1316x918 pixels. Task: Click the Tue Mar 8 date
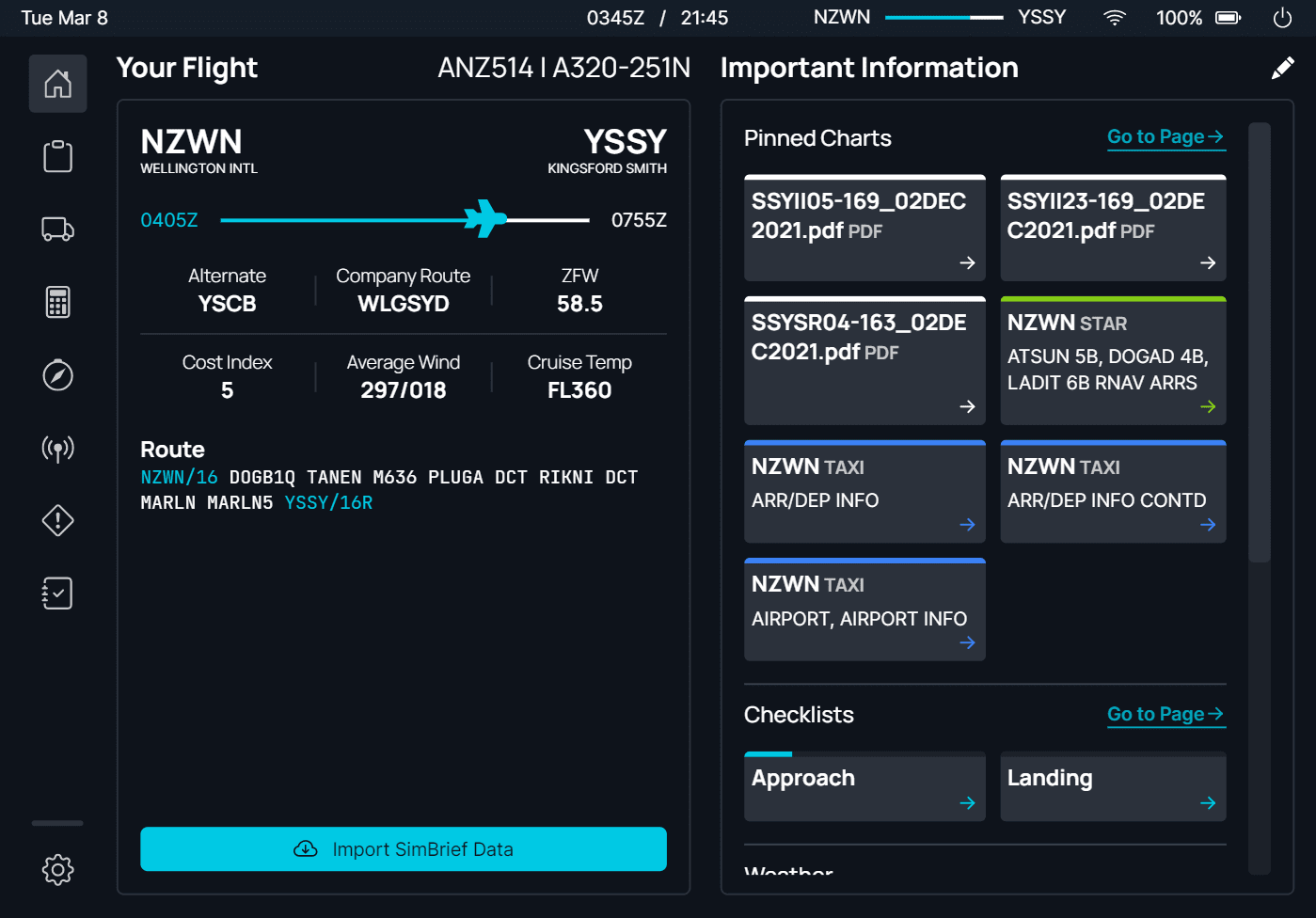(x=64, y=18)
